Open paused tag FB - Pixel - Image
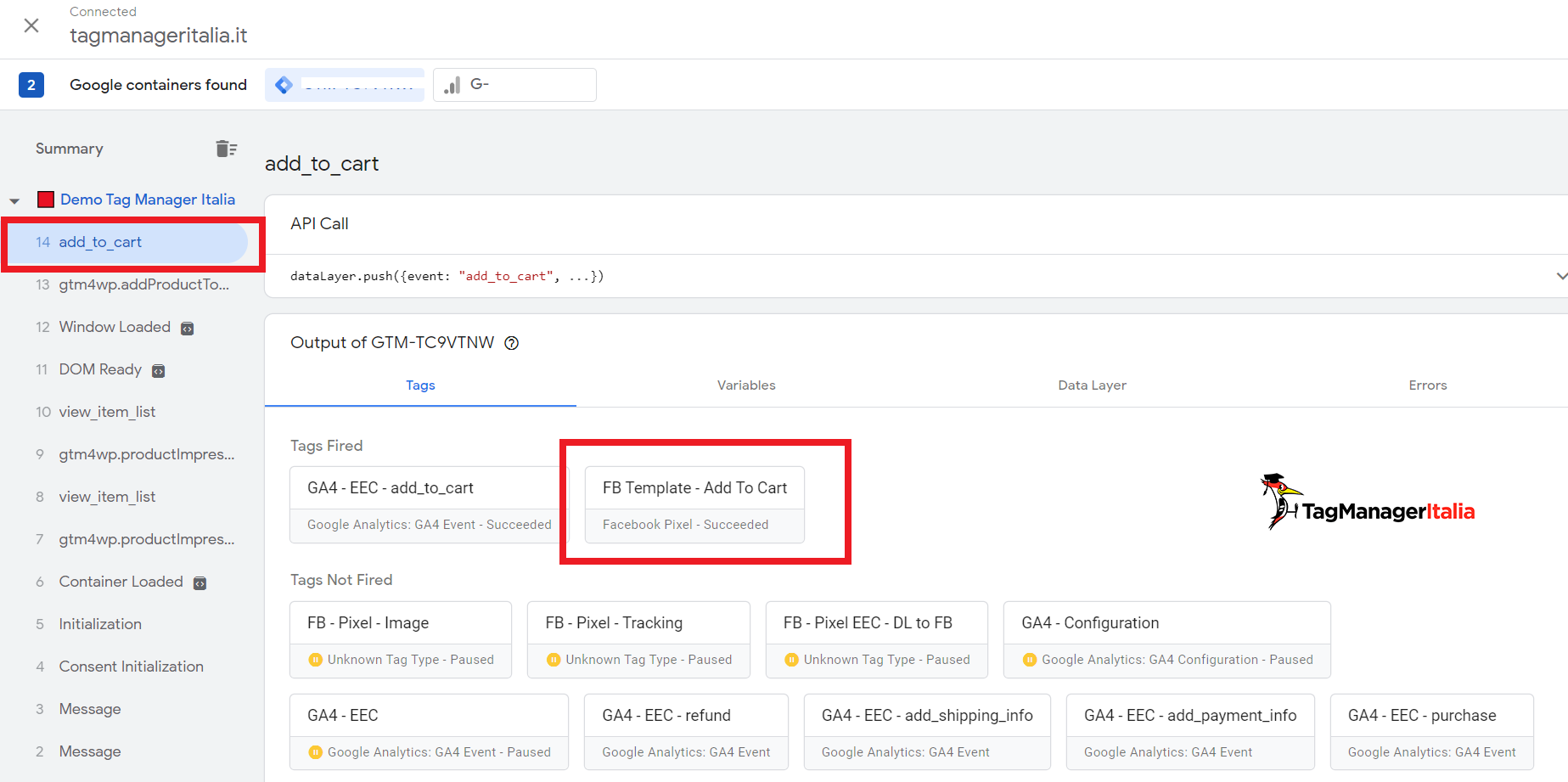Image resolution: width=1568 pixels, height=782 pixels. click(401, 639)
